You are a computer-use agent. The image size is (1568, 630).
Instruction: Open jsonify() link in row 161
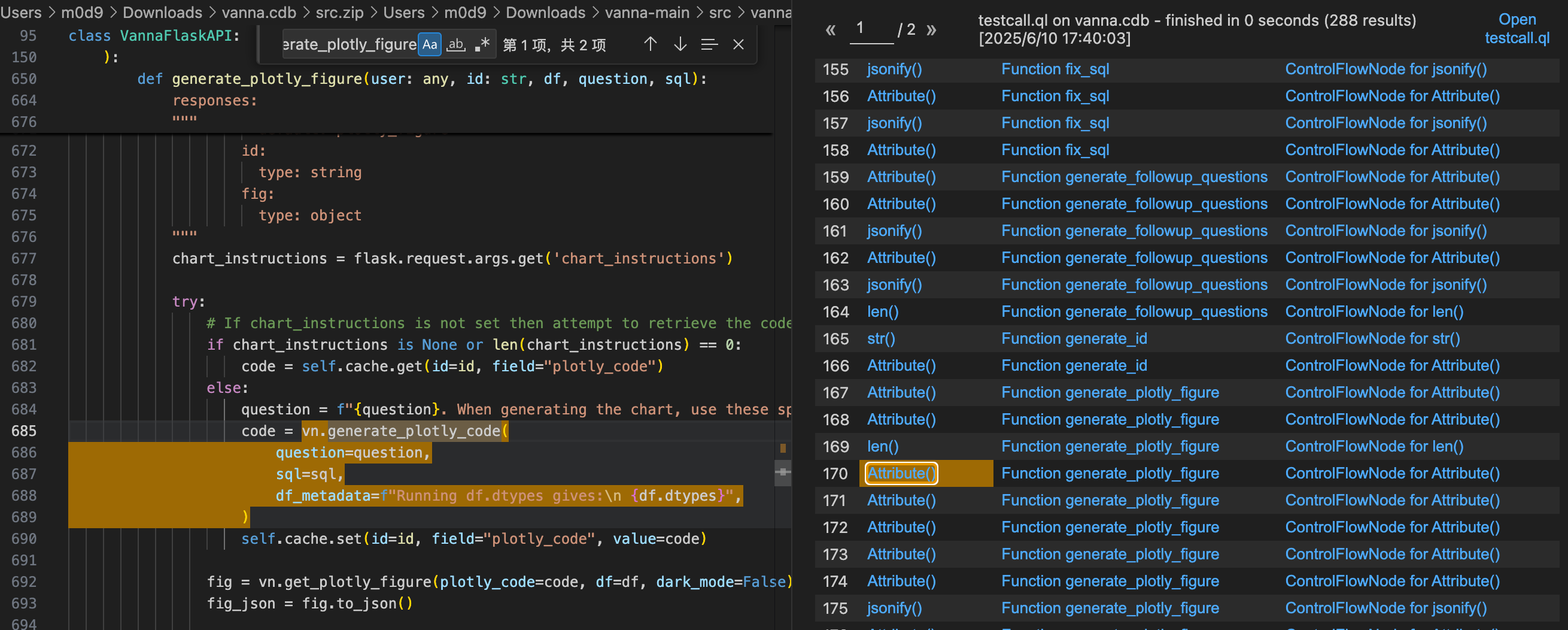click(894, 231)
